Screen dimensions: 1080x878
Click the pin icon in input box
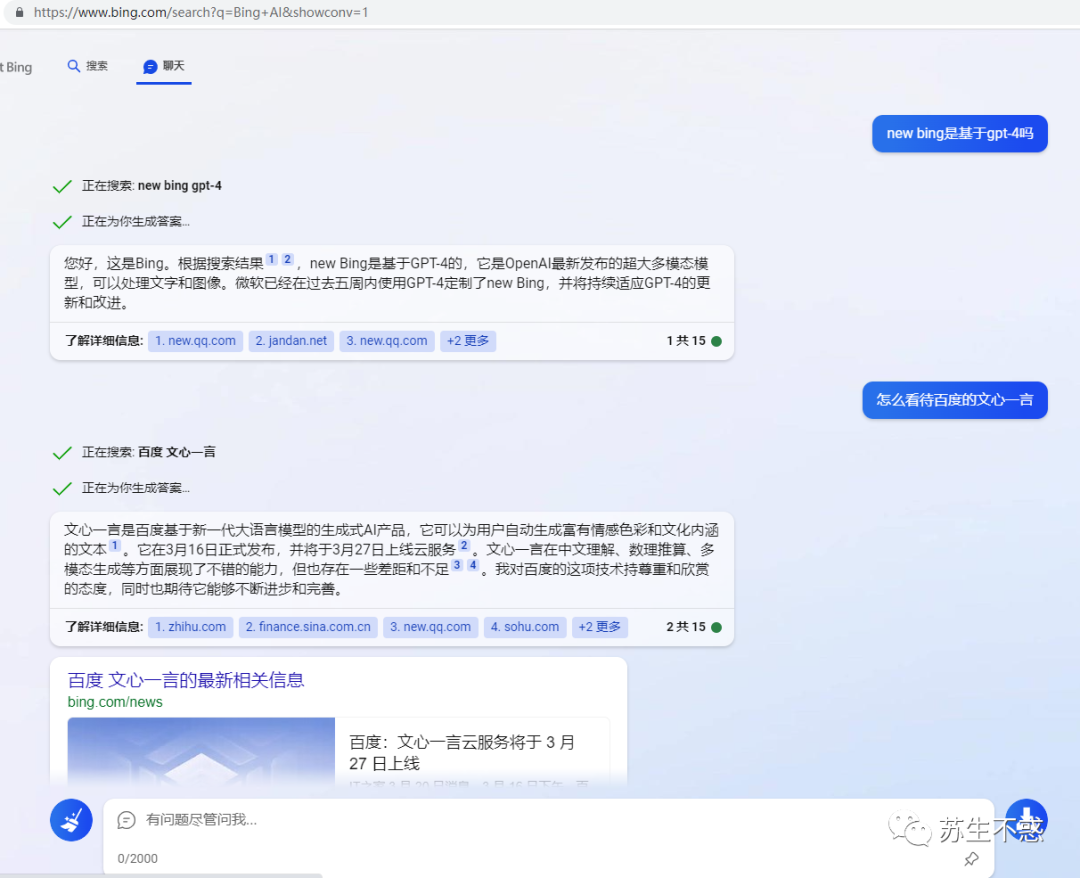971,859
